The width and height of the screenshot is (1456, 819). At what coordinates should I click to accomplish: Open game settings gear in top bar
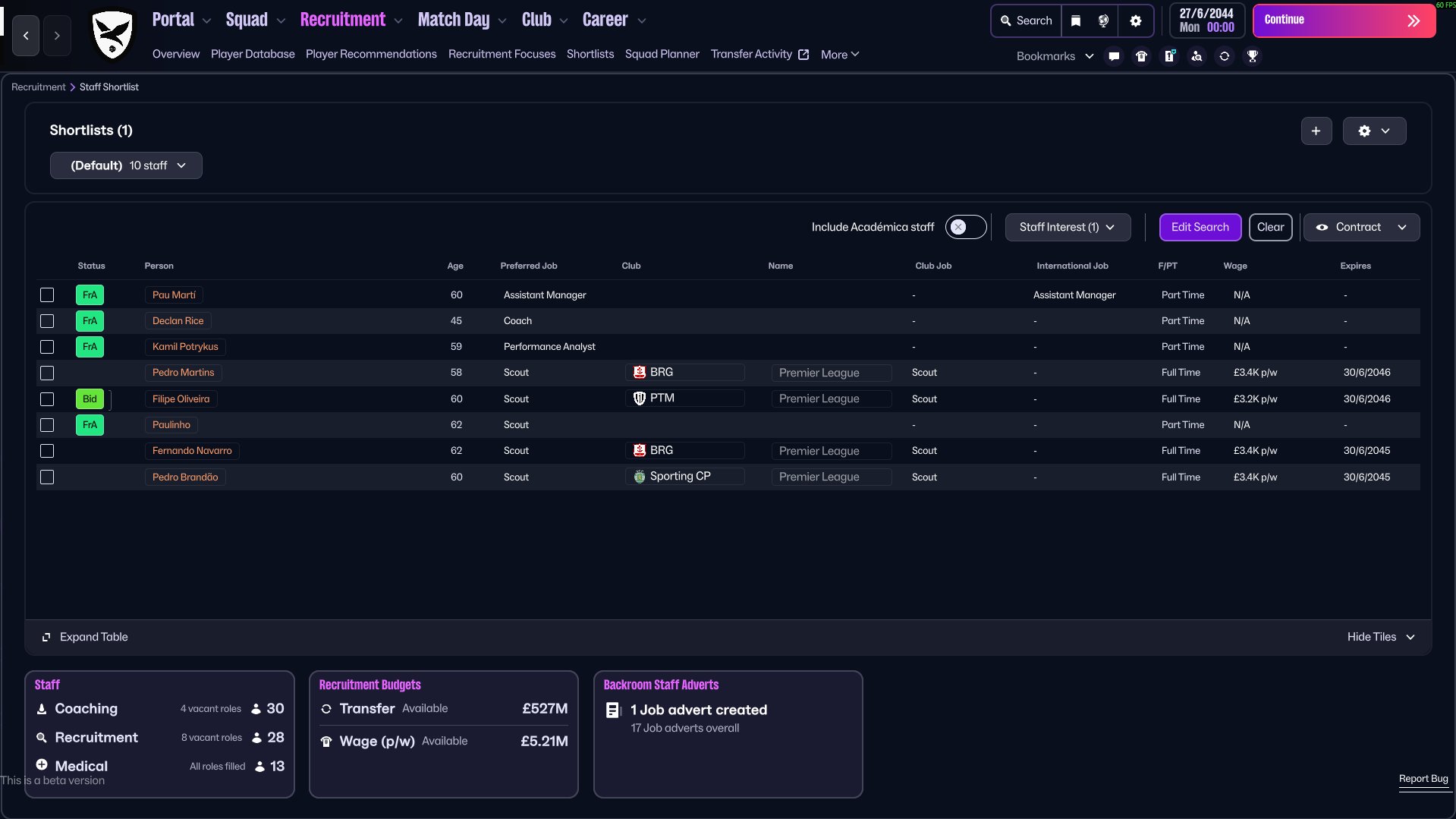[x=1136, y=20]
